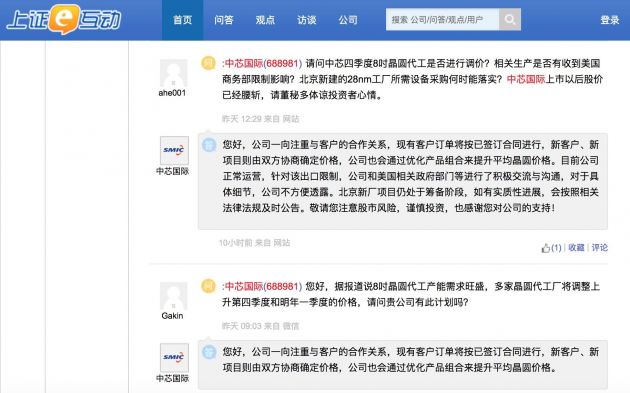The image size is (630, 393).
Task: Switch to the 问答 tab
Action: [x=224, y=20]
